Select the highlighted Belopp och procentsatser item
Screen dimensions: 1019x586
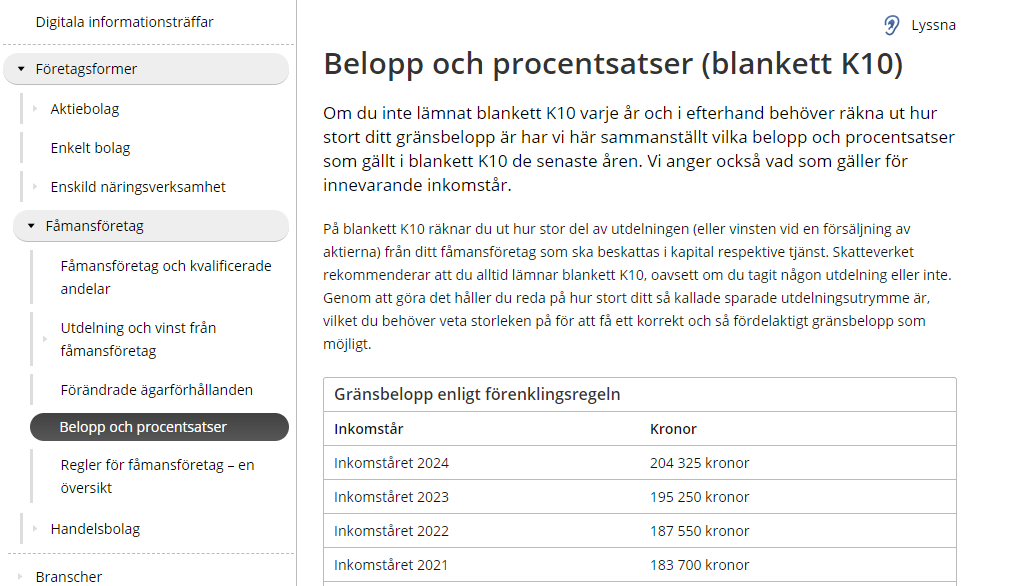pos(143,427)
